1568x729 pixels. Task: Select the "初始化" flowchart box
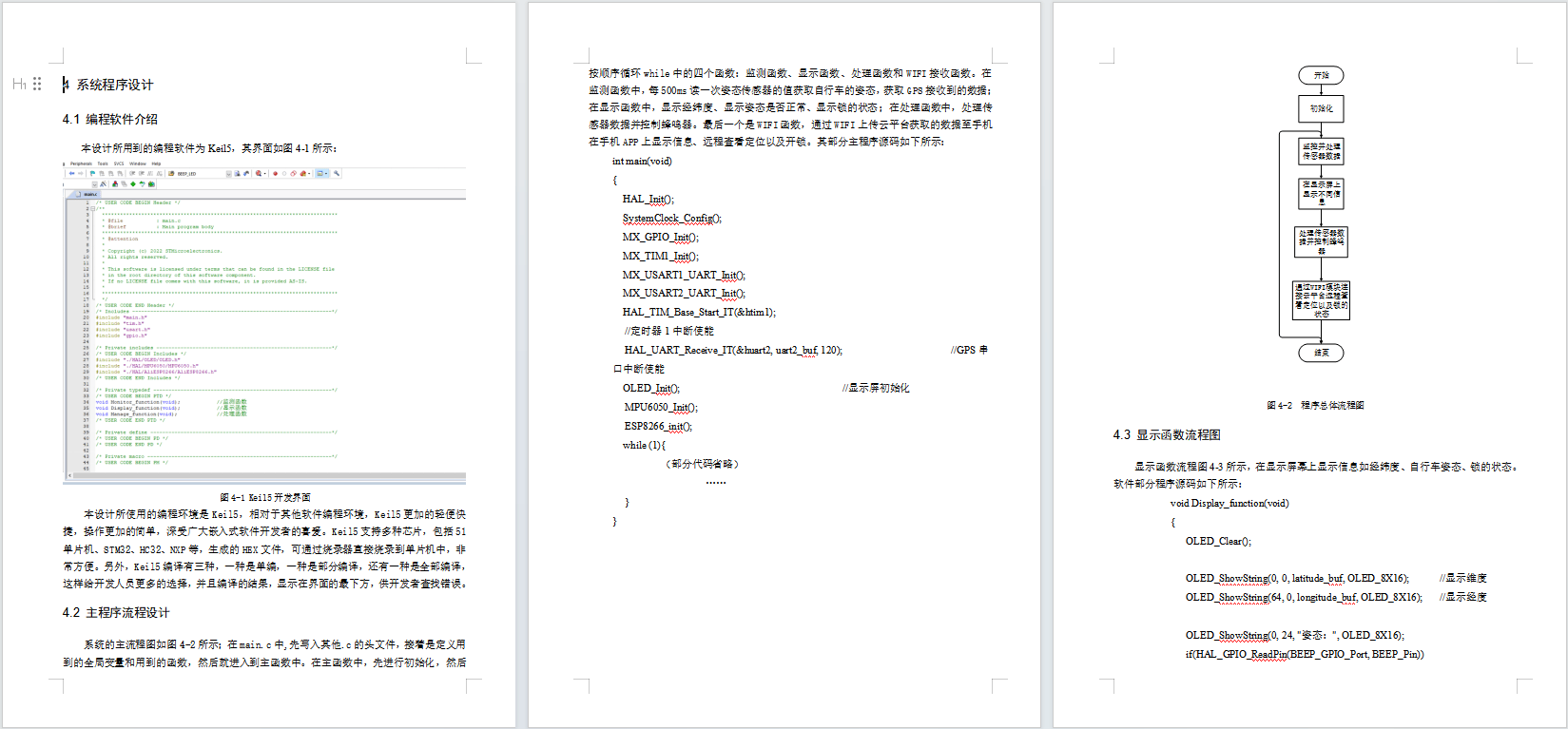point(1321,108)
